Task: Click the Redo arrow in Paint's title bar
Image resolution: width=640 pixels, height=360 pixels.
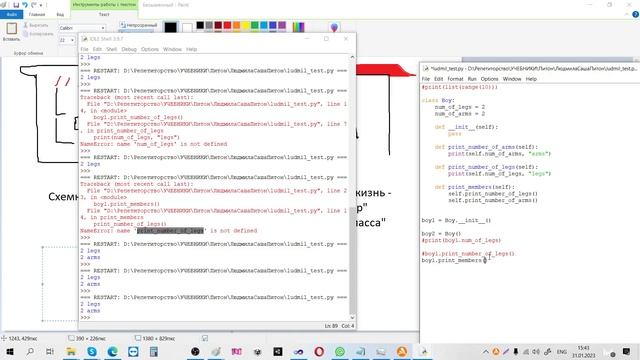Action: tap(34, 5)
